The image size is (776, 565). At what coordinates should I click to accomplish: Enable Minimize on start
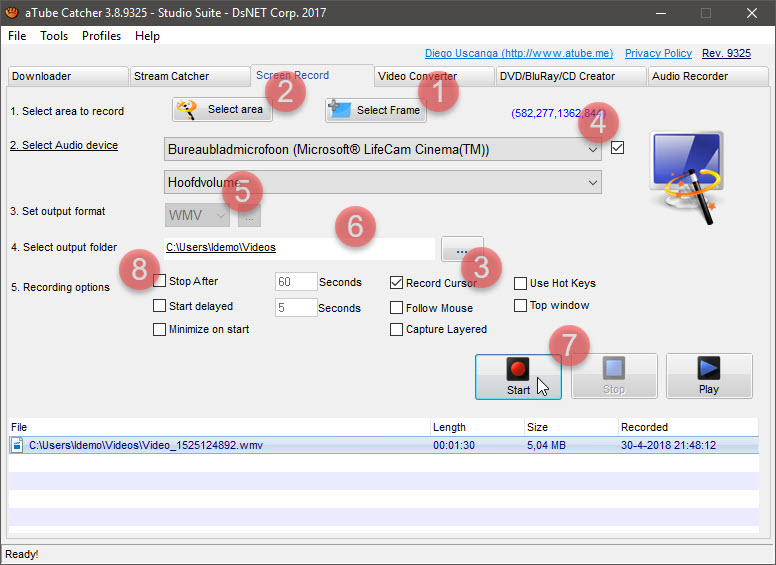[x=159, y=329]
